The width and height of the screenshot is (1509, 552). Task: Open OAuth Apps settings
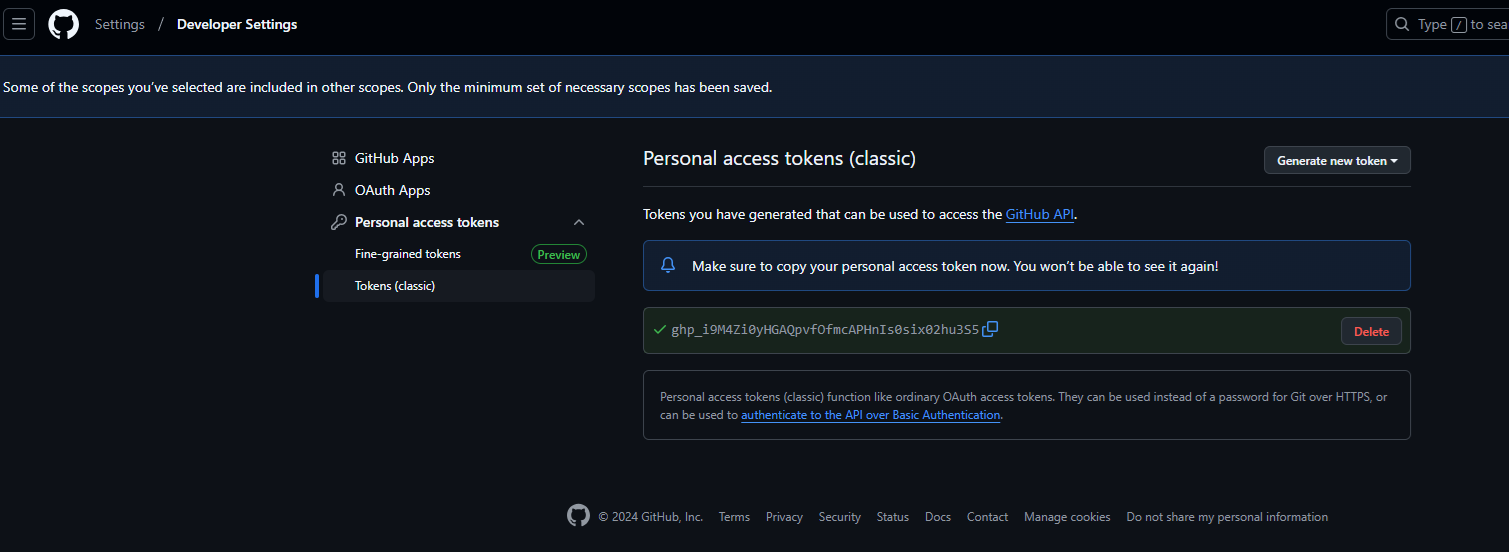tap(392, 190)
